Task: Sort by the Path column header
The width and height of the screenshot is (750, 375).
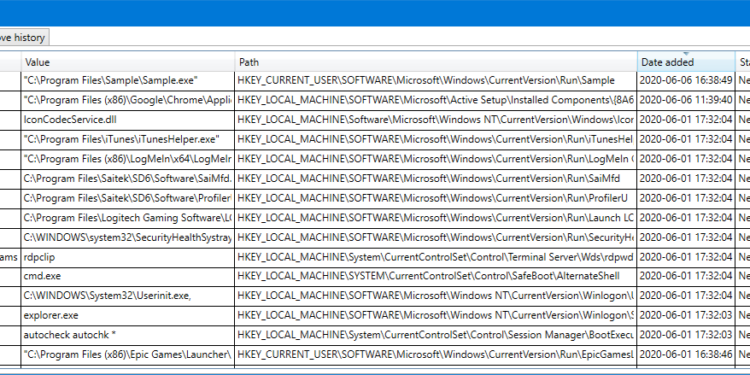Action: tap(436, 62)
